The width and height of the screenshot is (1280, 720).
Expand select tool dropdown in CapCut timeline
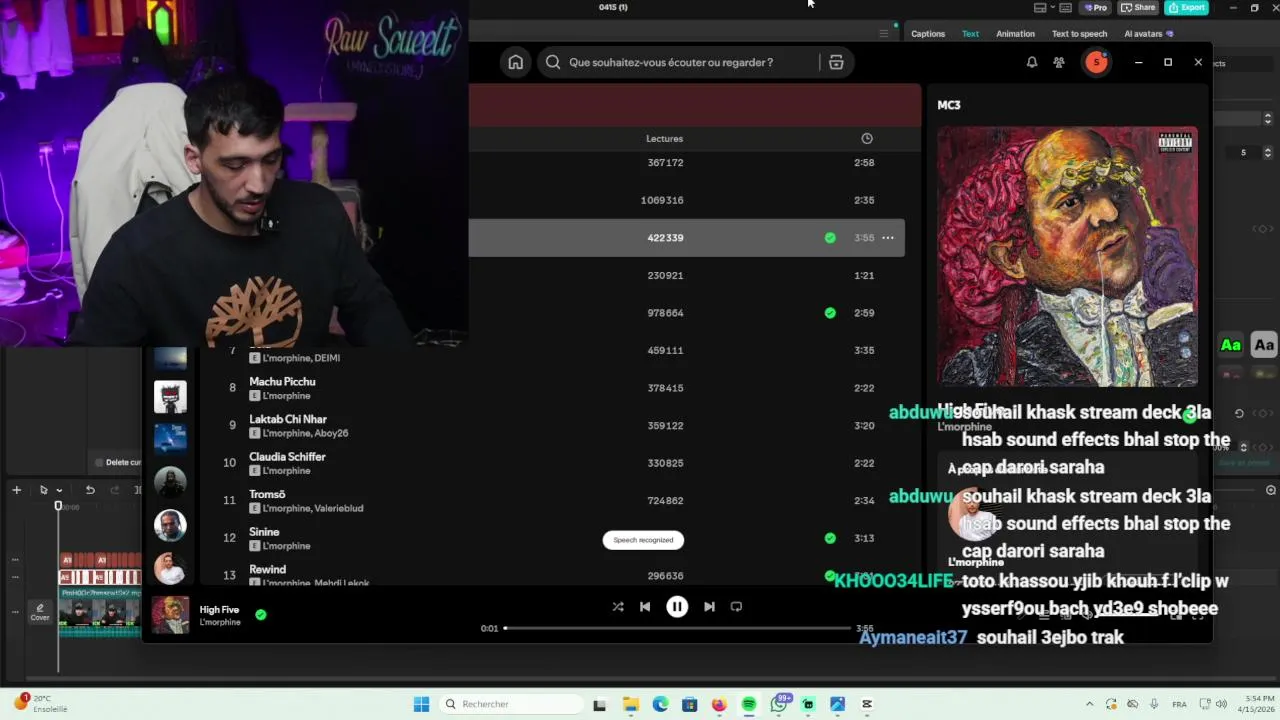(x=59, y=490)
